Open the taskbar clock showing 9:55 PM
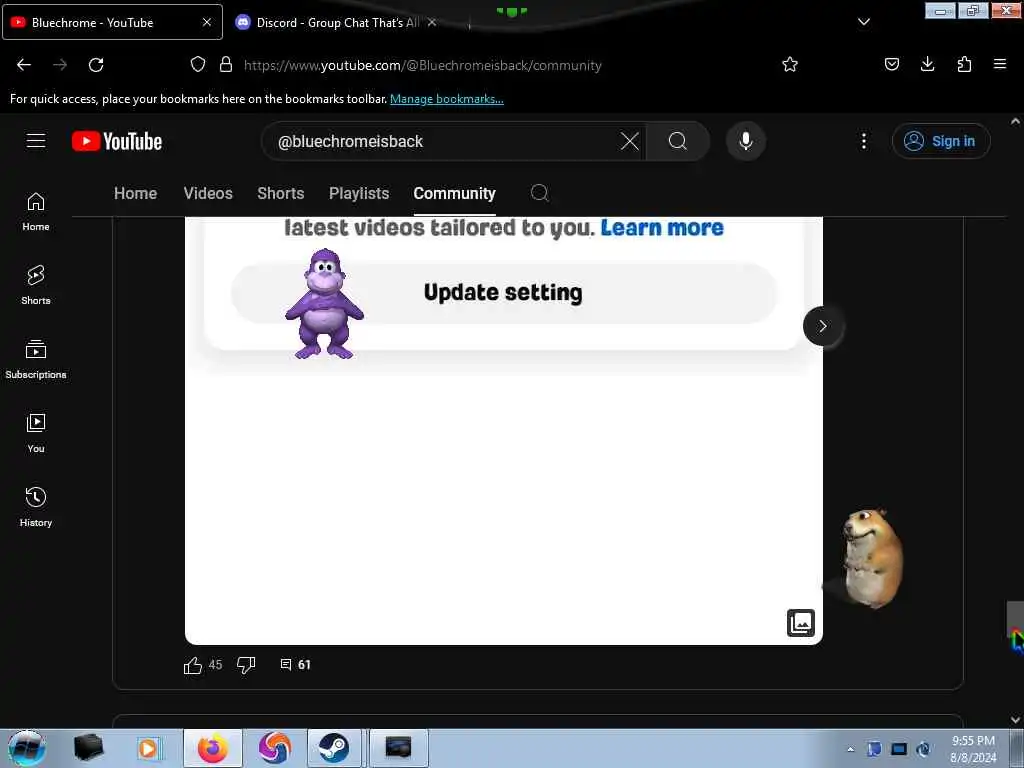The width and height of the screenshot is (1024, 768). click(x=973, y=749)
